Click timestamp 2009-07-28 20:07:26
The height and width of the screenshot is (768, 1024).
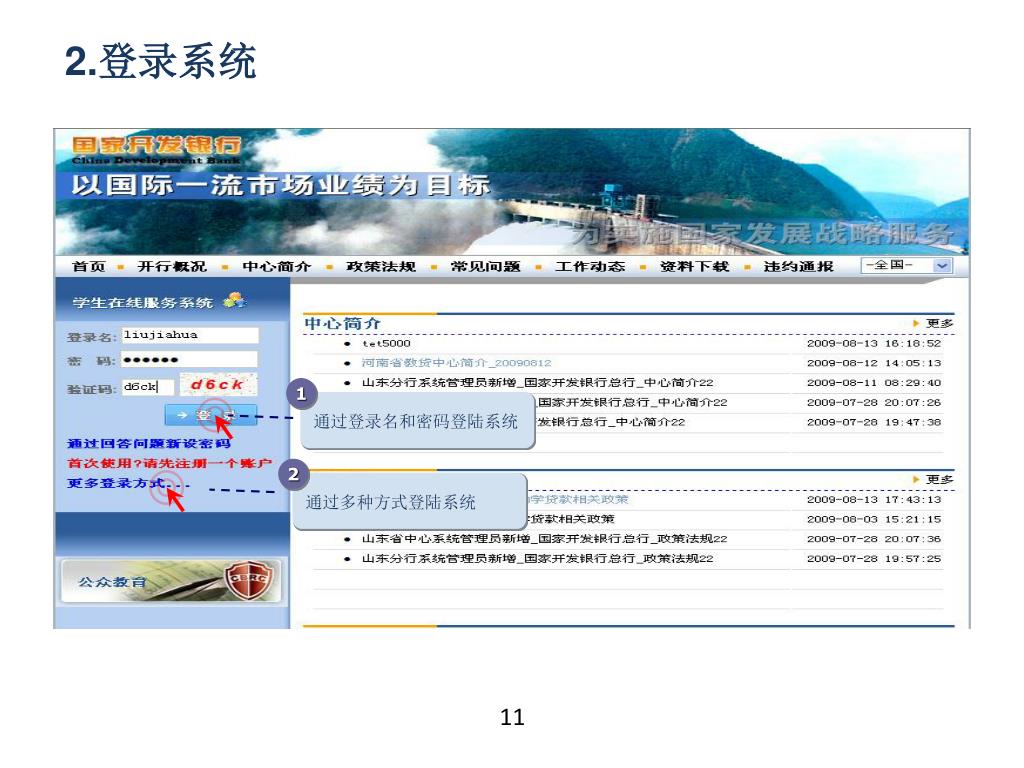click(874, 402)
